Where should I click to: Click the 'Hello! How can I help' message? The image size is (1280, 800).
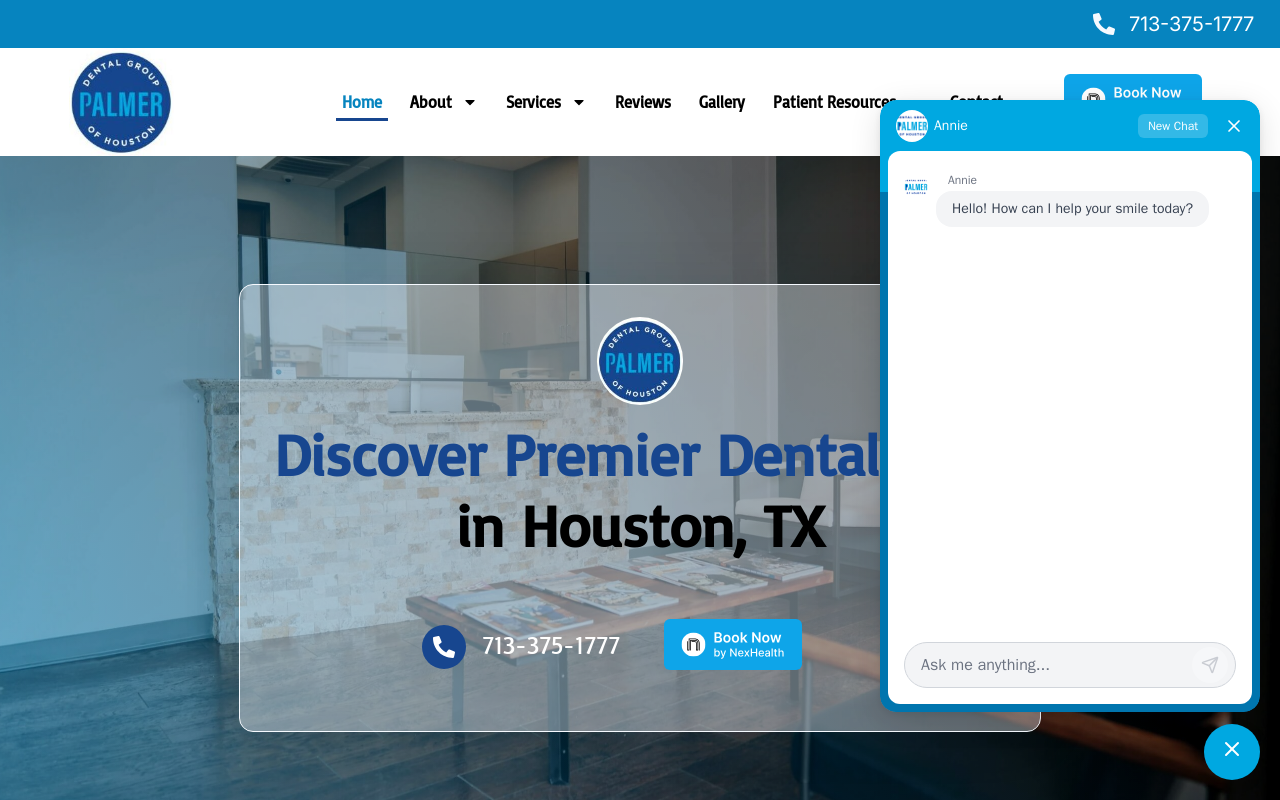[x=1072, y=209]
